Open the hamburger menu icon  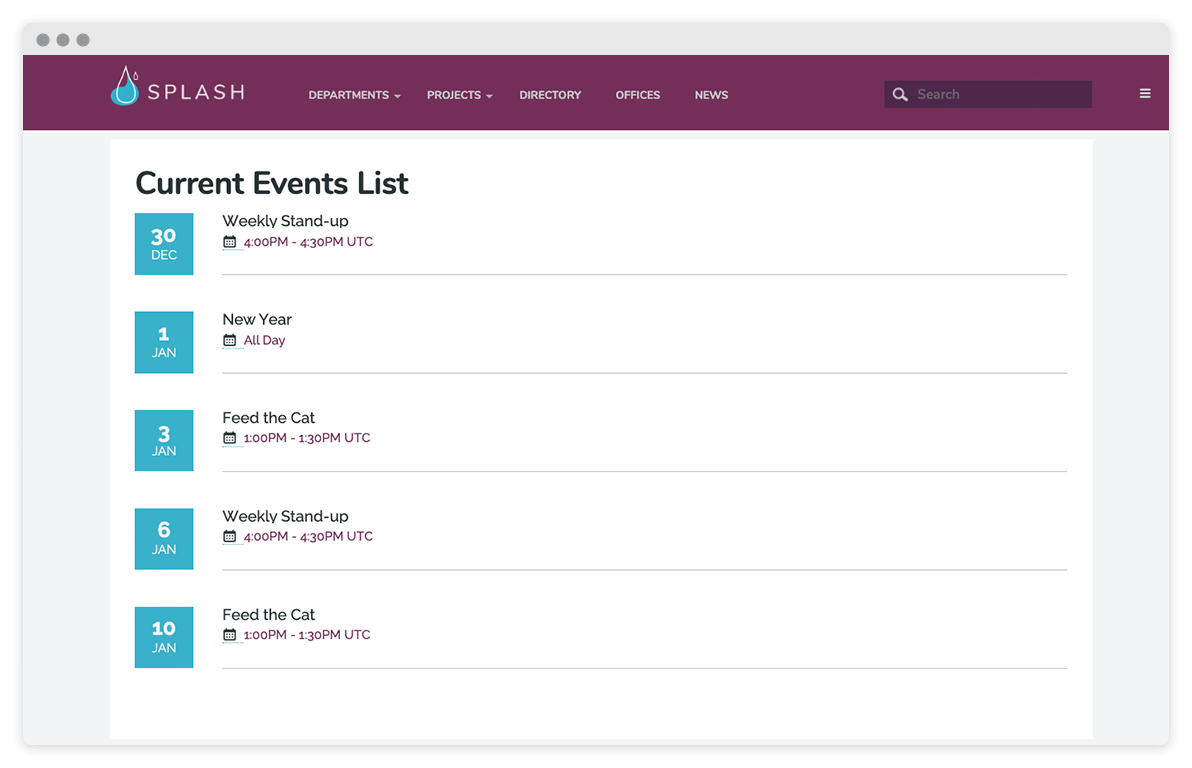(1145, 94)
